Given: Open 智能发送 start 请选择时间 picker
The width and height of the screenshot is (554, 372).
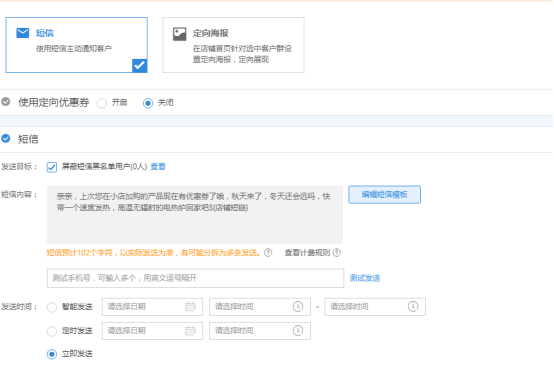Looking at the screenshot, I should 260,307.
